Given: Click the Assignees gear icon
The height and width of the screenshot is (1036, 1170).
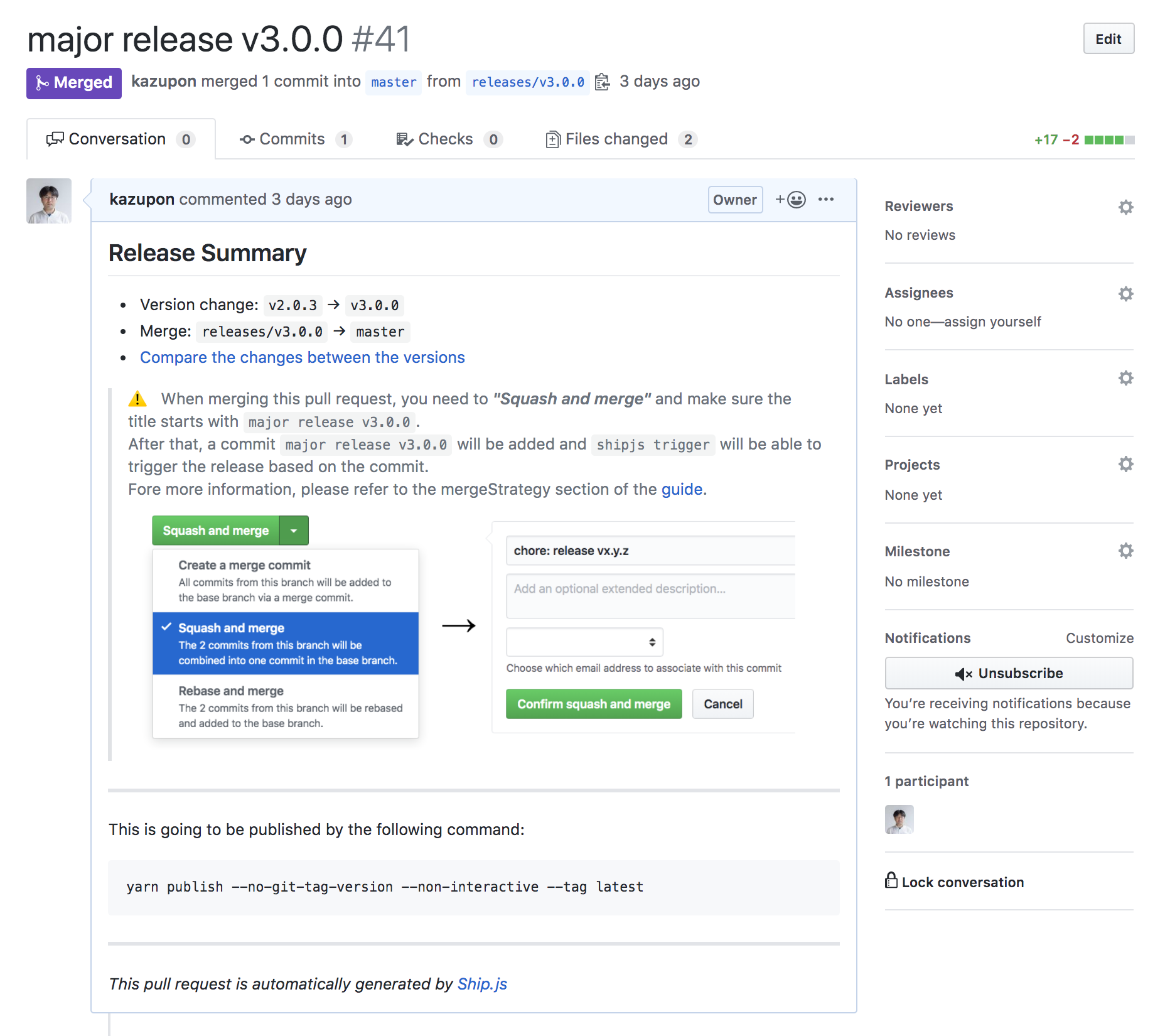Looking at the screenshot, I should [1125, 294].
